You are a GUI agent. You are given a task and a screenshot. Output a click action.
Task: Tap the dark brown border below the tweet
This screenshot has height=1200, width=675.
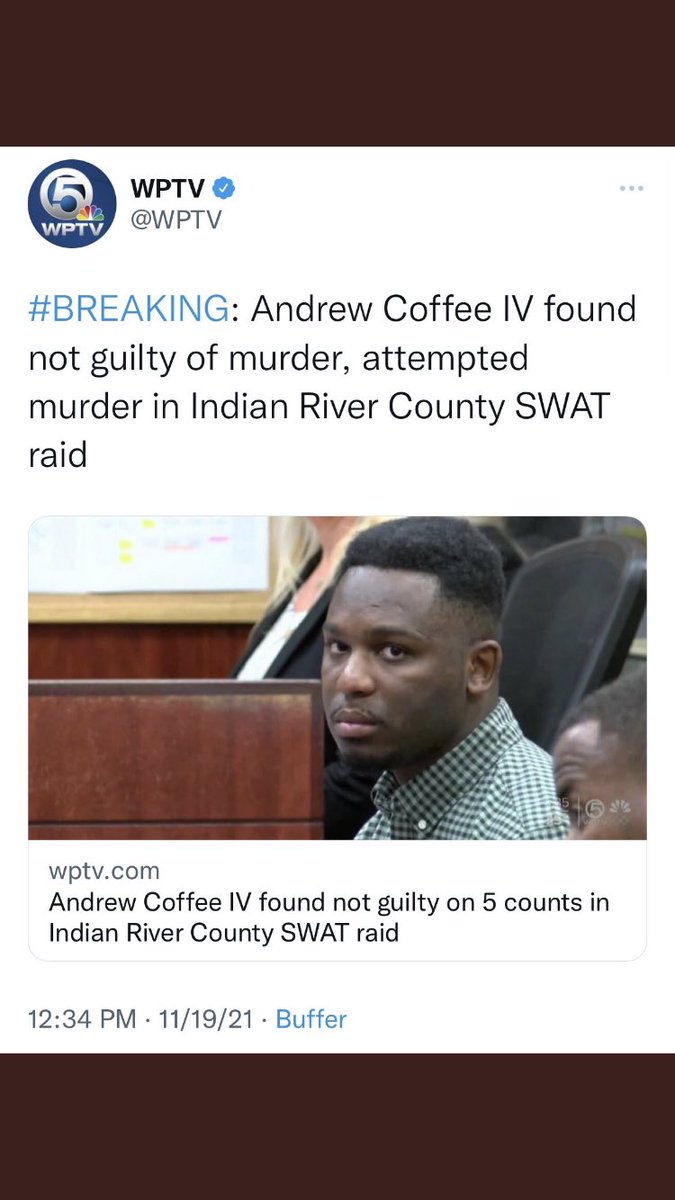click(337, 1126)
